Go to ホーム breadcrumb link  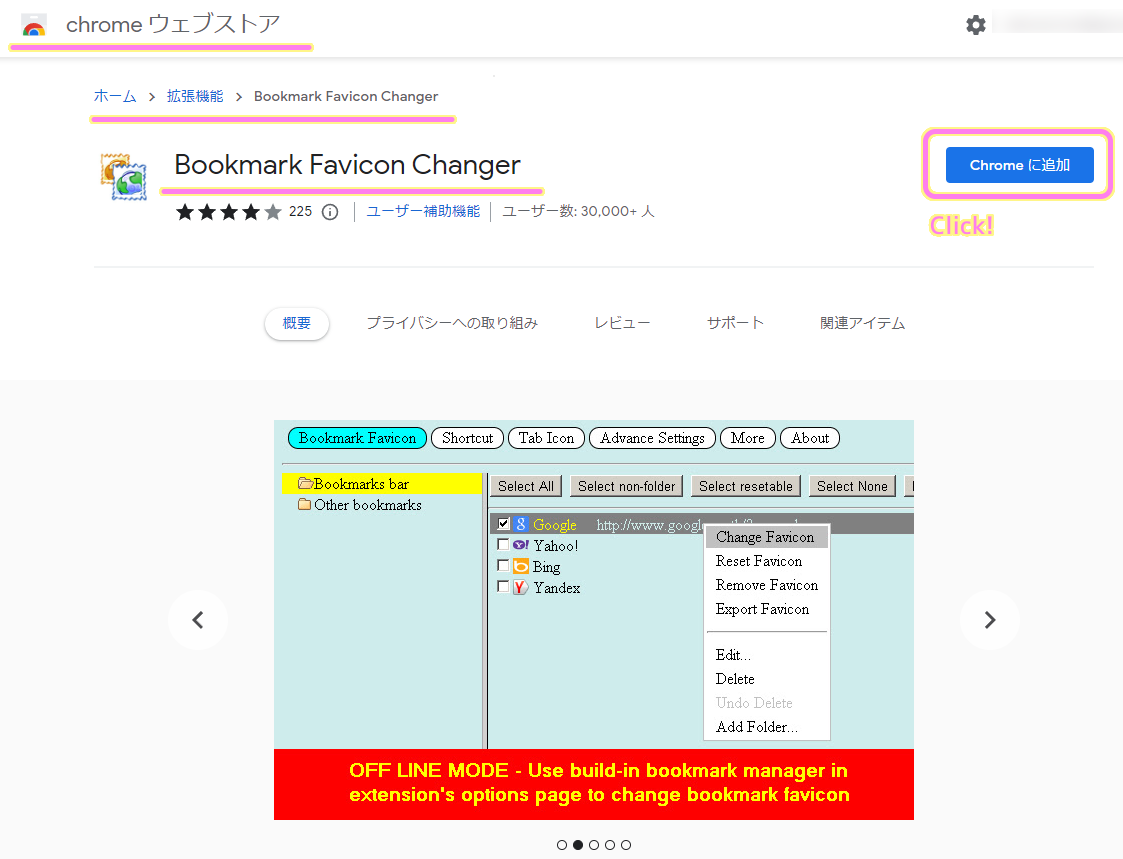pyautogui.click(x=115, y=96)
